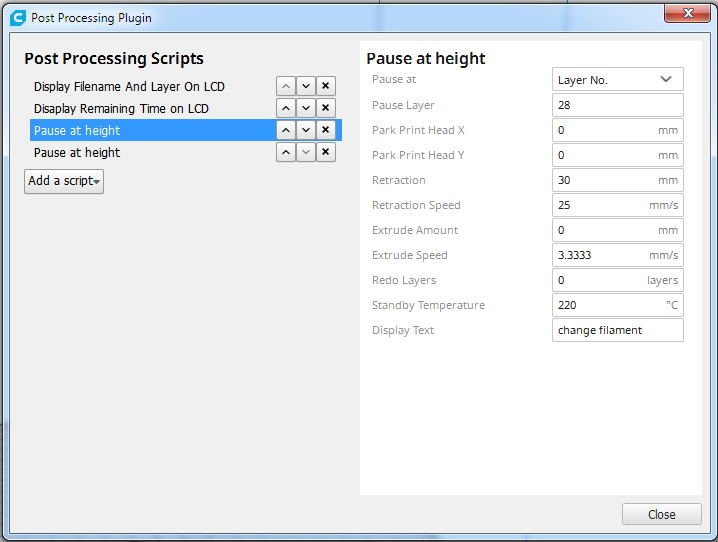
Task: Move Display Remaining Time script down
Action: point(305,108)
